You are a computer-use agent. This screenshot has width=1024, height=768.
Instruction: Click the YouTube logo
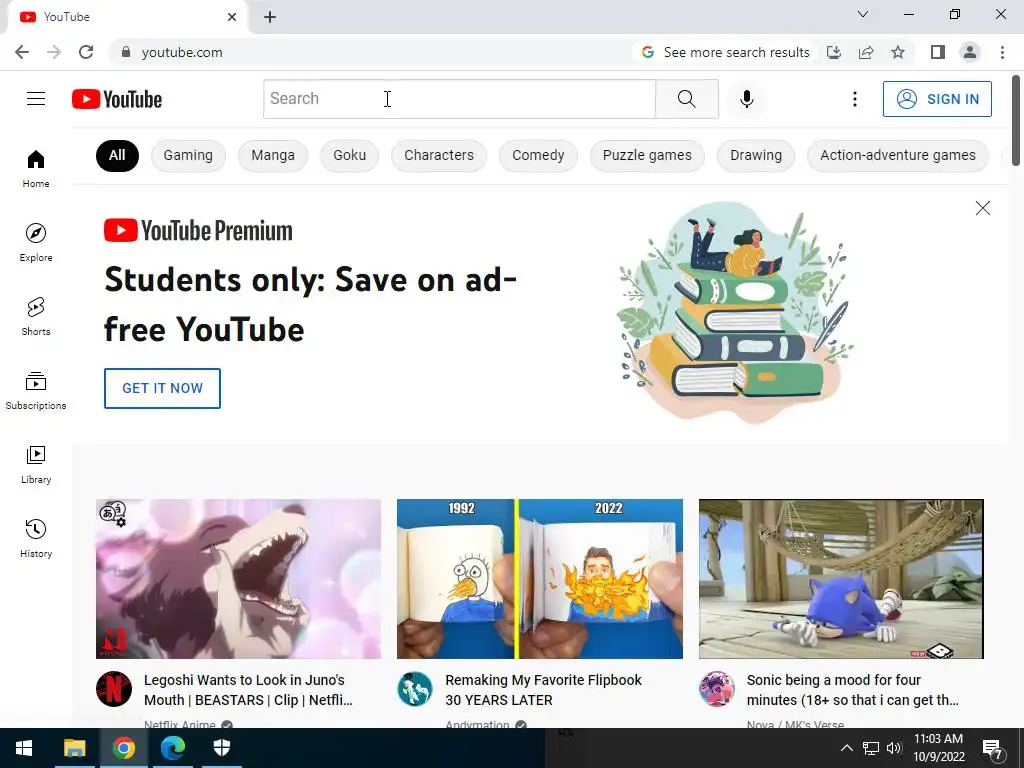click(117, 99)
